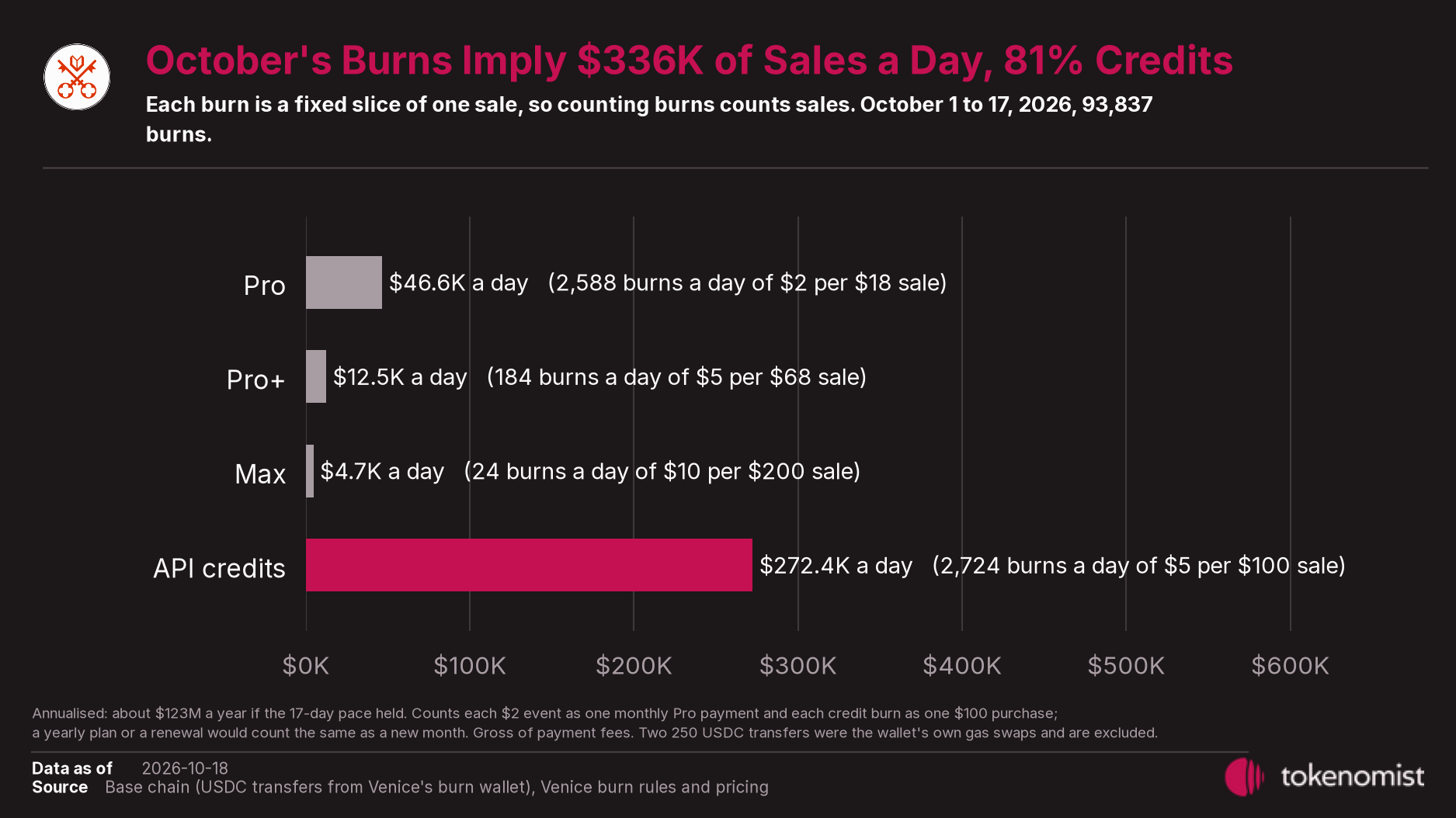This screenshot has height=818, width=1456.
Task: Click the Pro+ category label
Action: [x=256, y=380]
